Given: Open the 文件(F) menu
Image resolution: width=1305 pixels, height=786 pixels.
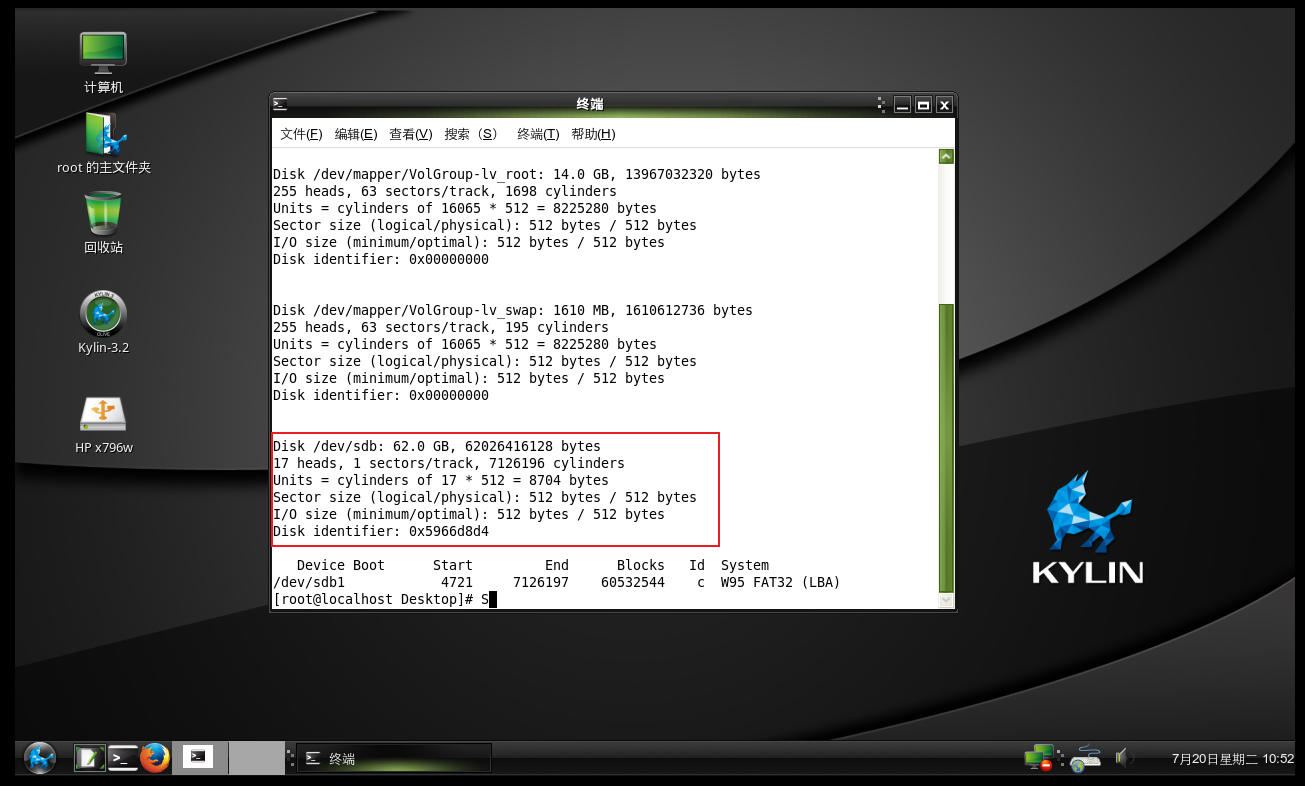Looking at the screenshot, I should pos(299,133).
